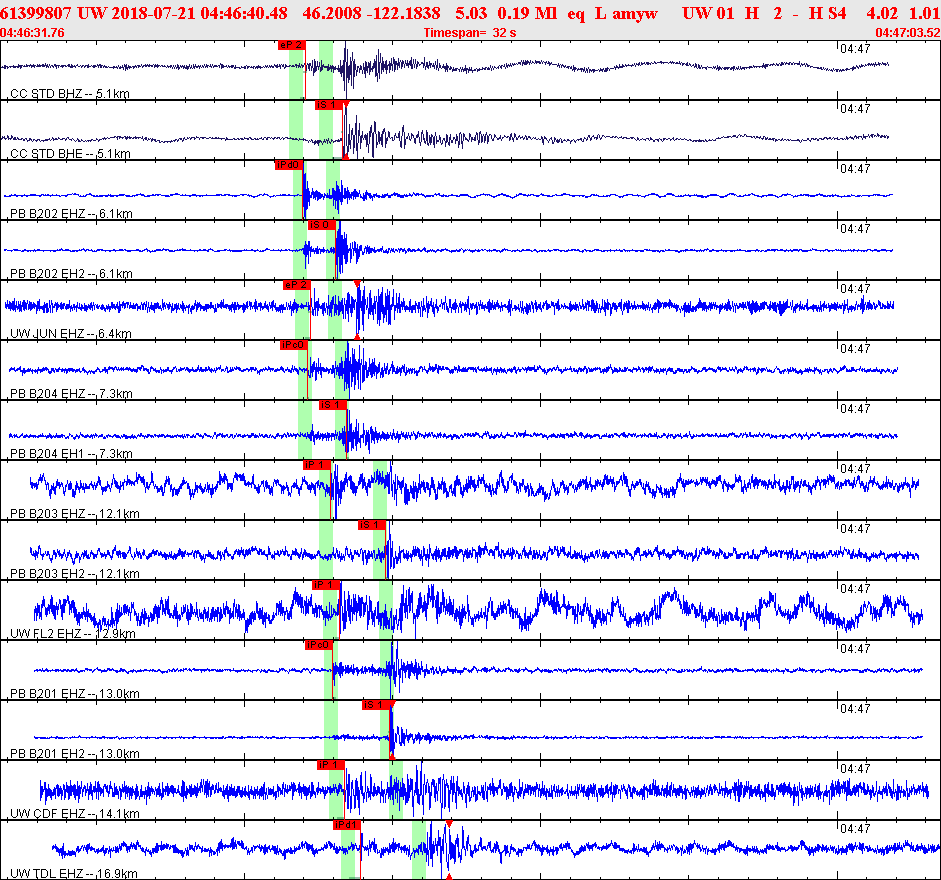941x880 pixels.
Task: Select the 'UW CDF EHZ -- 14.1km' label
Action: [x=75, y=814]
